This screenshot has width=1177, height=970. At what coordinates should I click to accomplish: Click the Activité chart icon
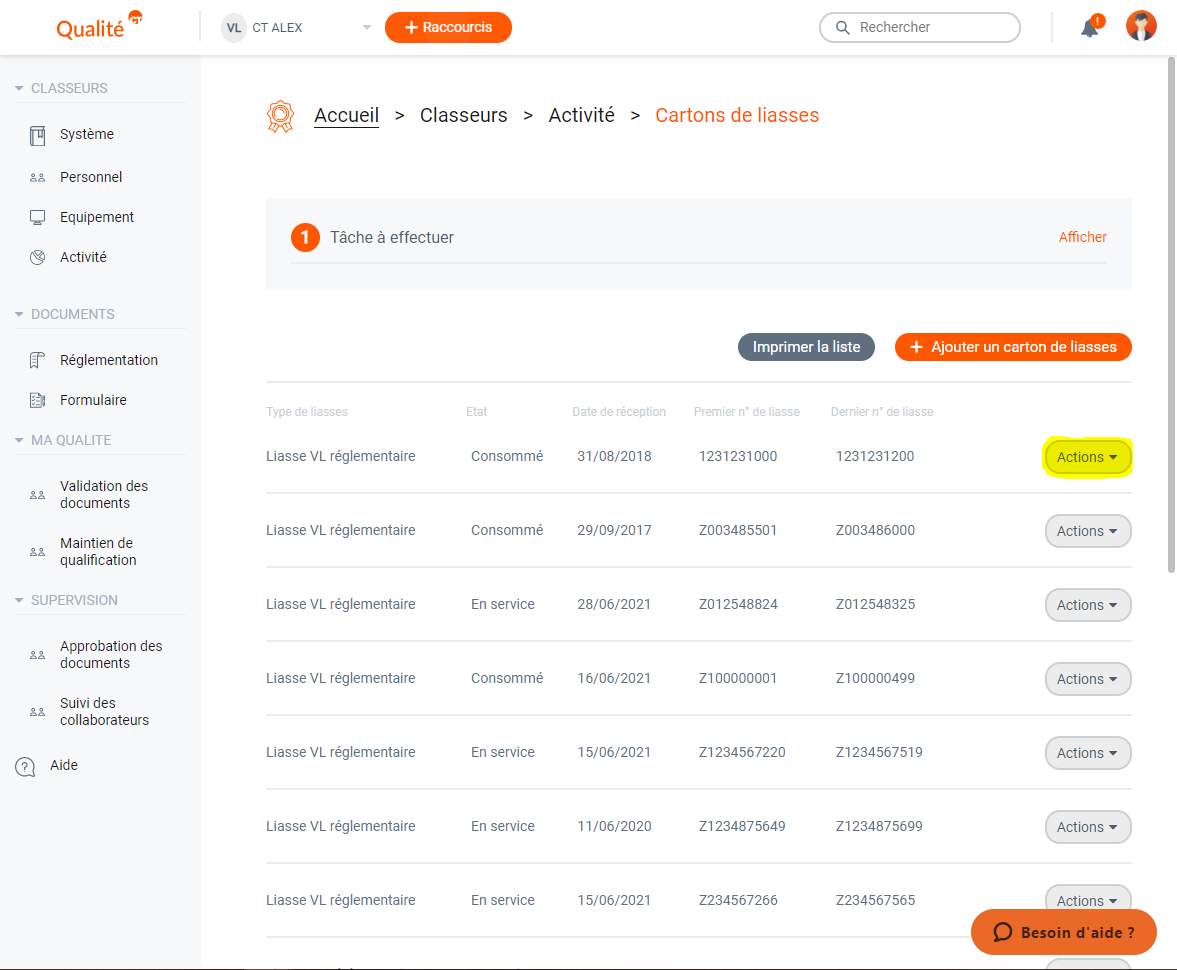pos(38,257)
